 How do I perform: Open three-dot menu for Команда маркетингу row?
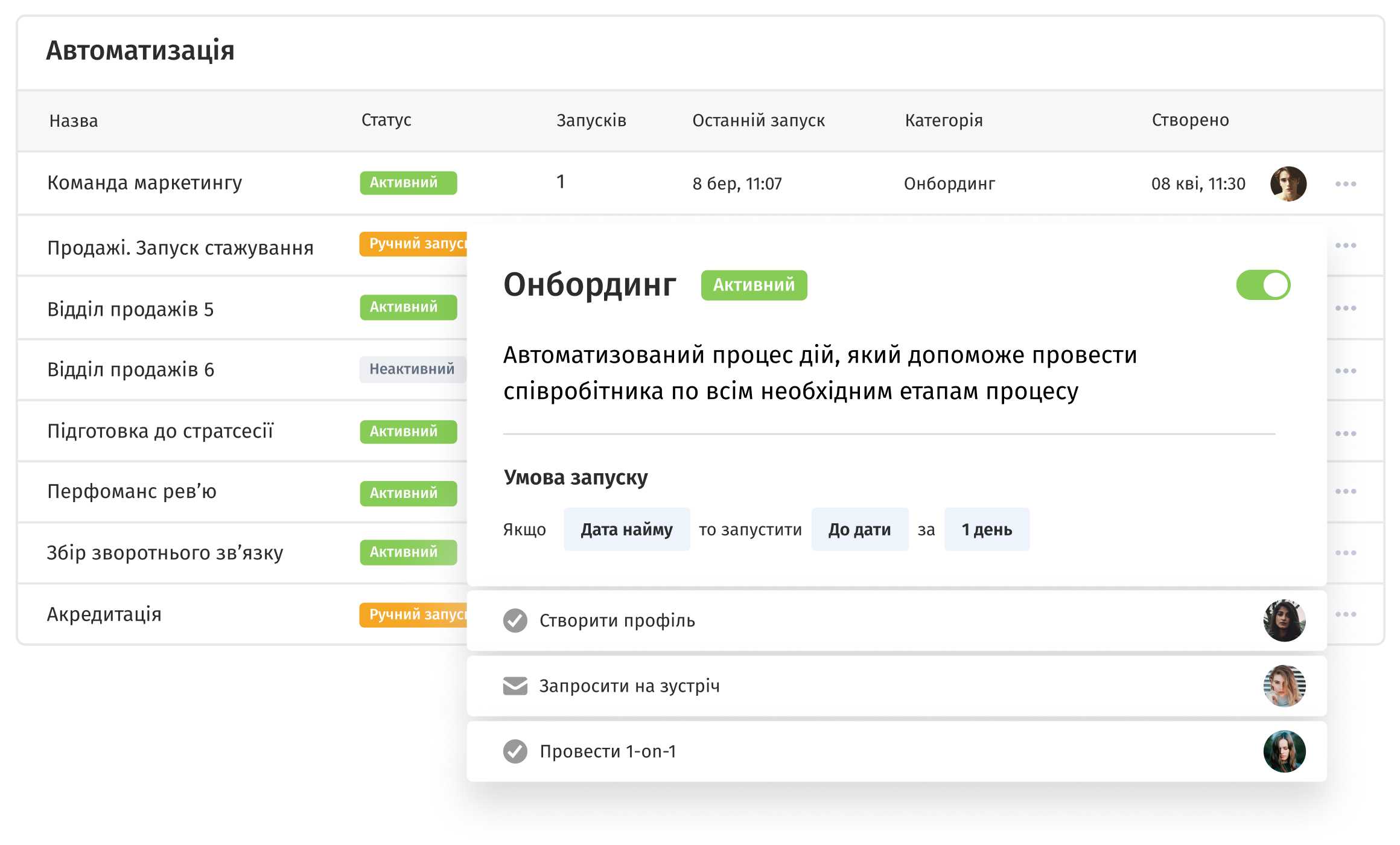[x=1345, y=183]
